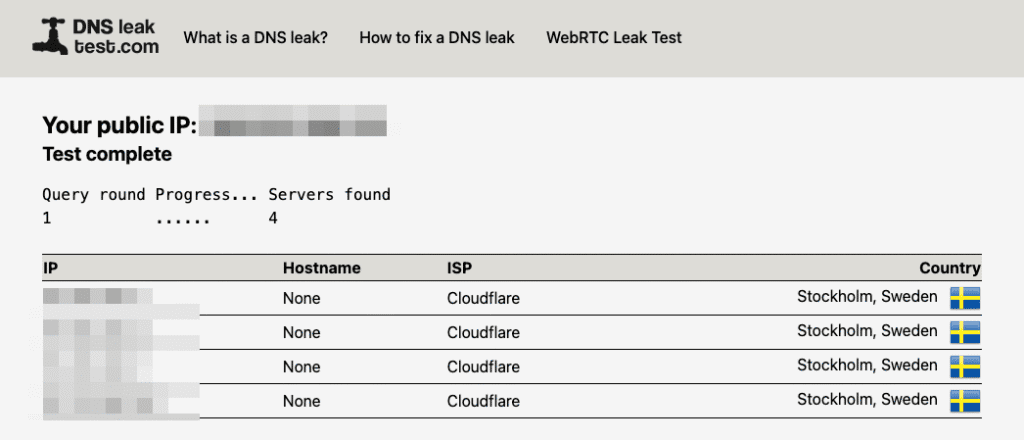Image resolution: width=1024 pixels, height=440 pixels.
Task: Click the "DNS leak test.com" site title text
Action: (116, 38)
